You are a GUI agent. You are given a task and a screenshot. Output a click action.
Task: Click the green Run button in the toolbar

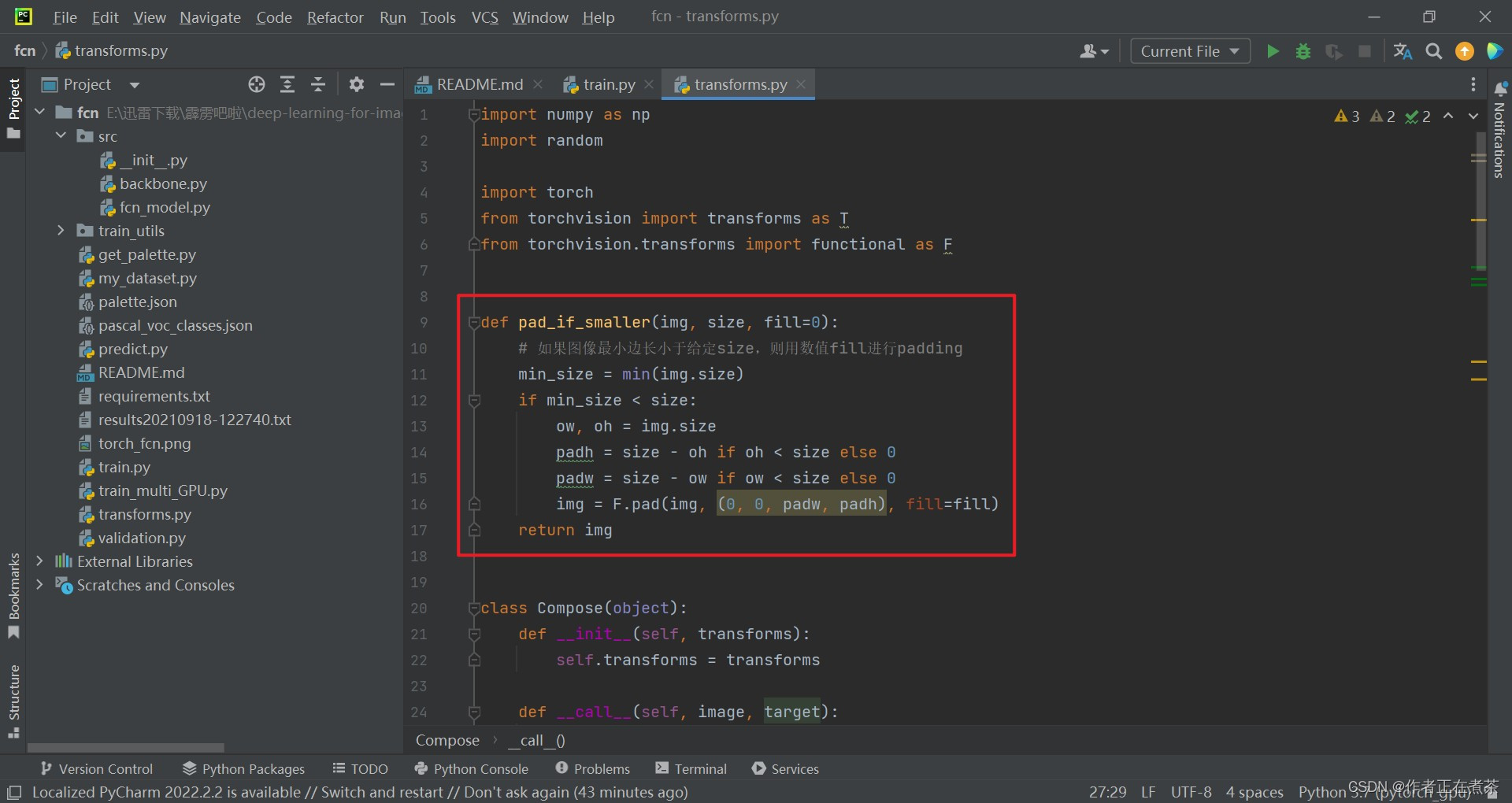pyautogui.click(x=1273, y=50)
